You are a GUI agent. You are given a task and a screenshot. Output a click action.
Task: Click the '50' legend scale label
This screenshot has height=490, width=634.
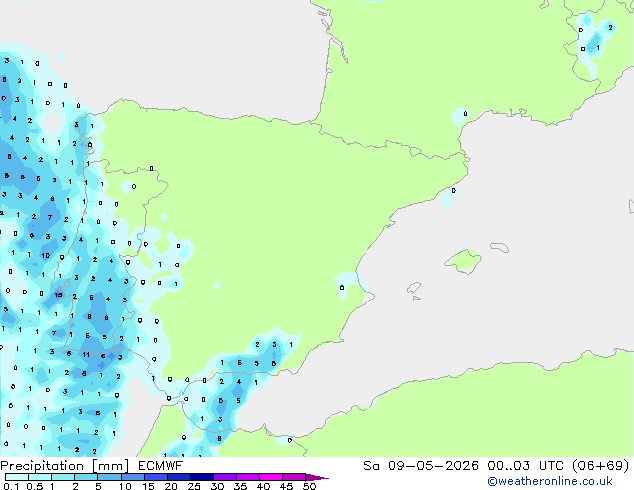coord(309,486)
